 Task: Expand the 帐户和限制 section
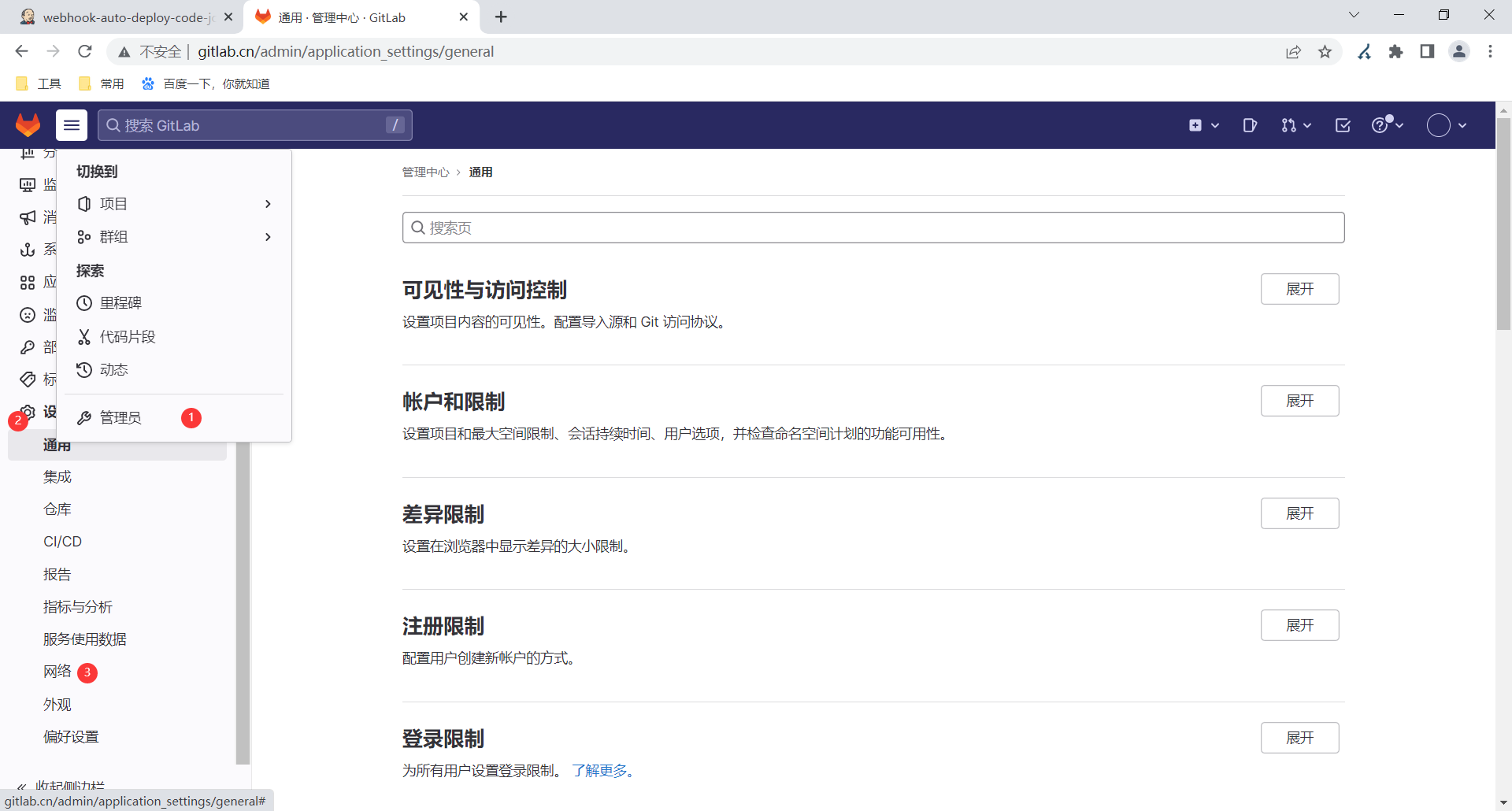click(1299, 401)
